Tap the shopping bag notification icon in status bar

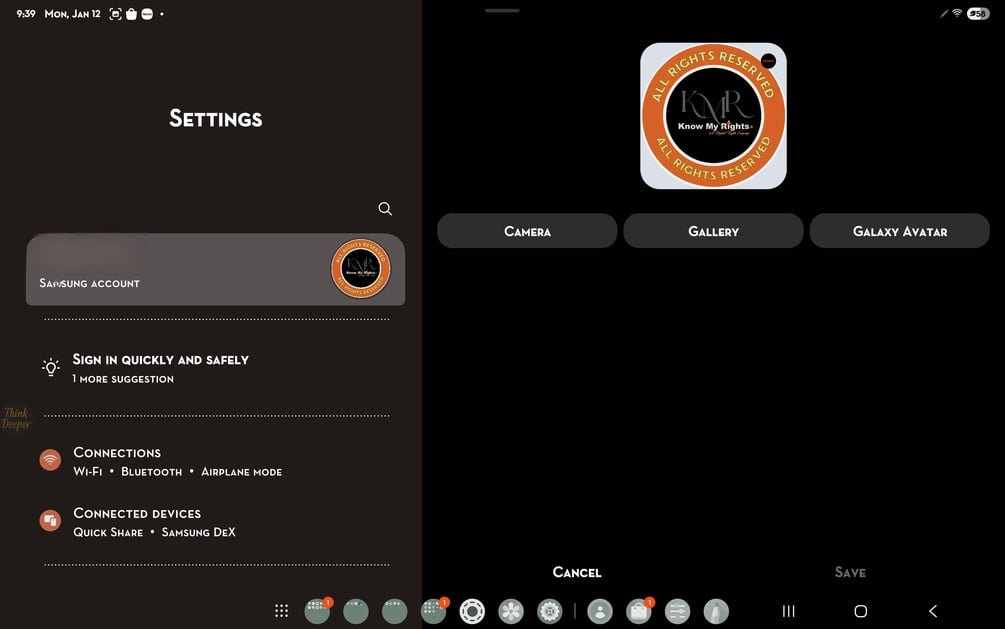point(131,13)
